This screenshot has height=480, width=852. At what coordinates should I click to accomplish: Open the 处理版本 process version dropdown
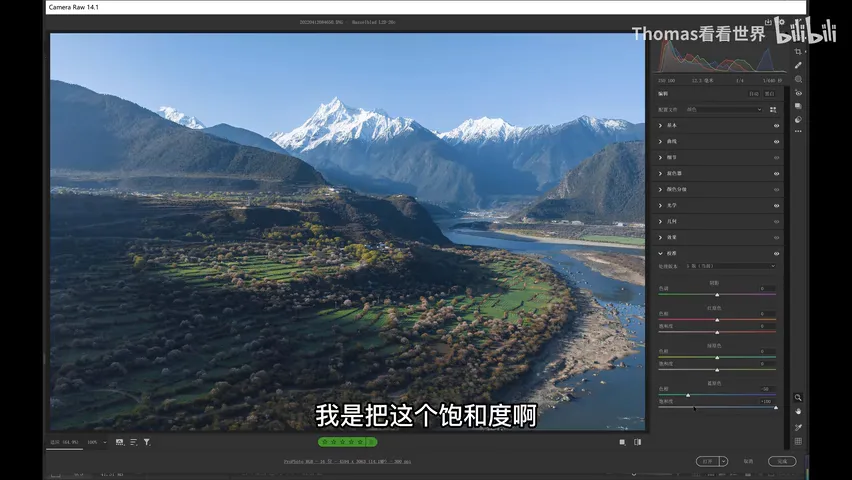730,266
